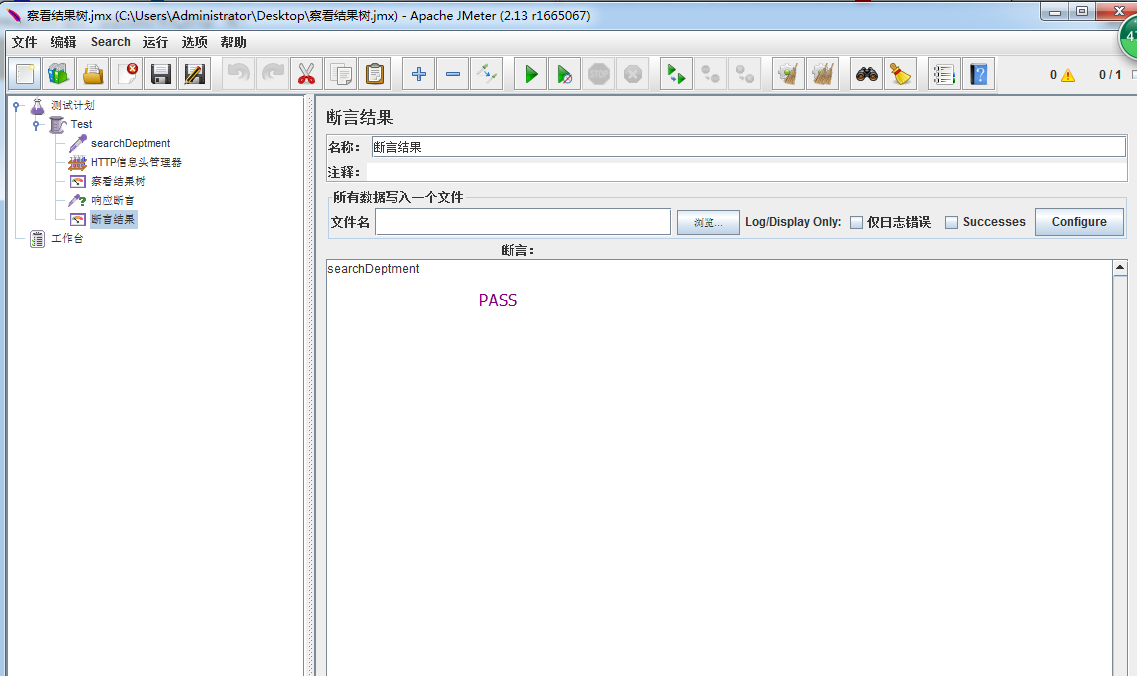Click the warning triangle error counter

1067,75
